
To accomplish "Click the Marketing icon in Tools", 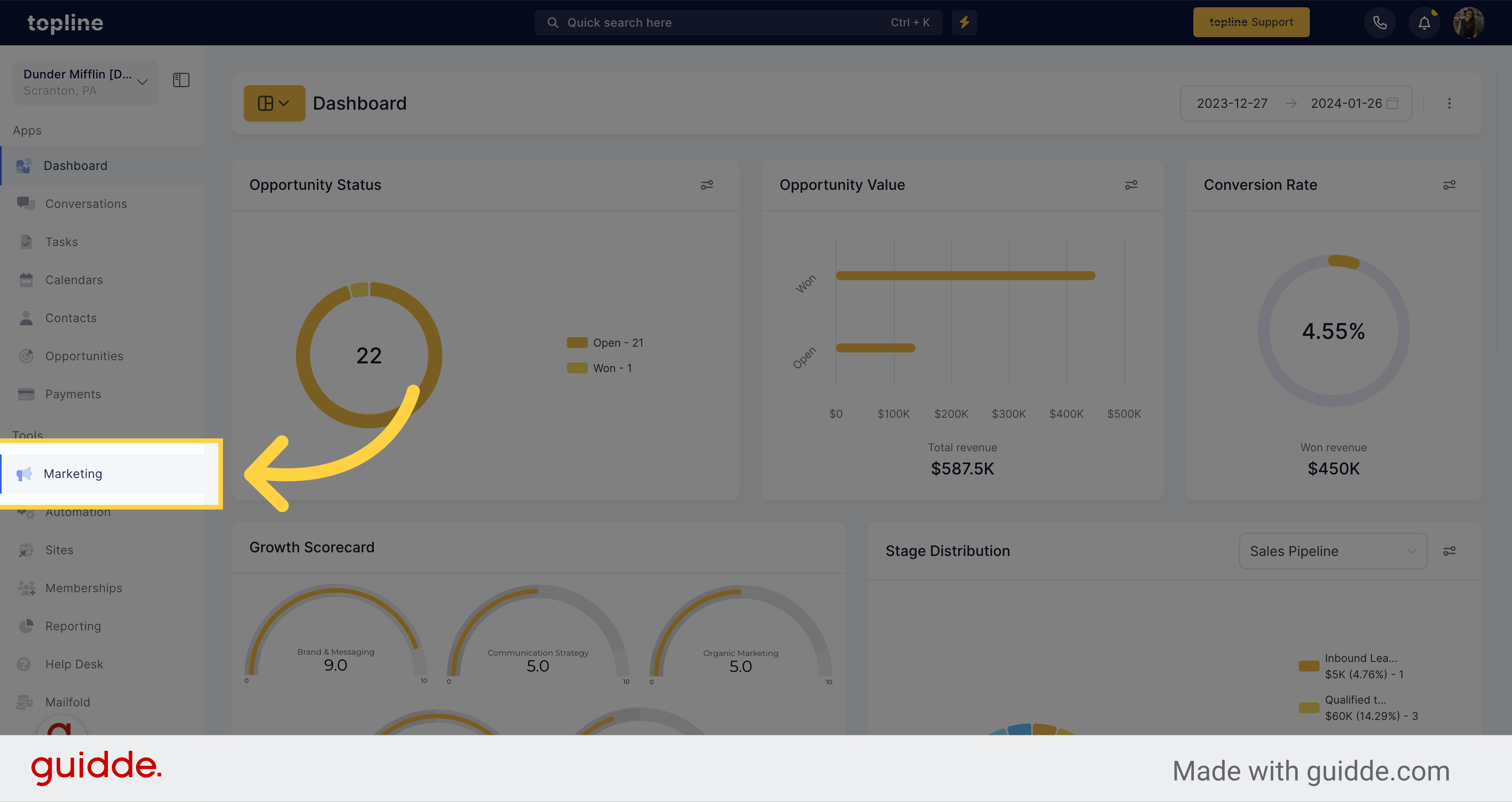I will pos(25,473).
